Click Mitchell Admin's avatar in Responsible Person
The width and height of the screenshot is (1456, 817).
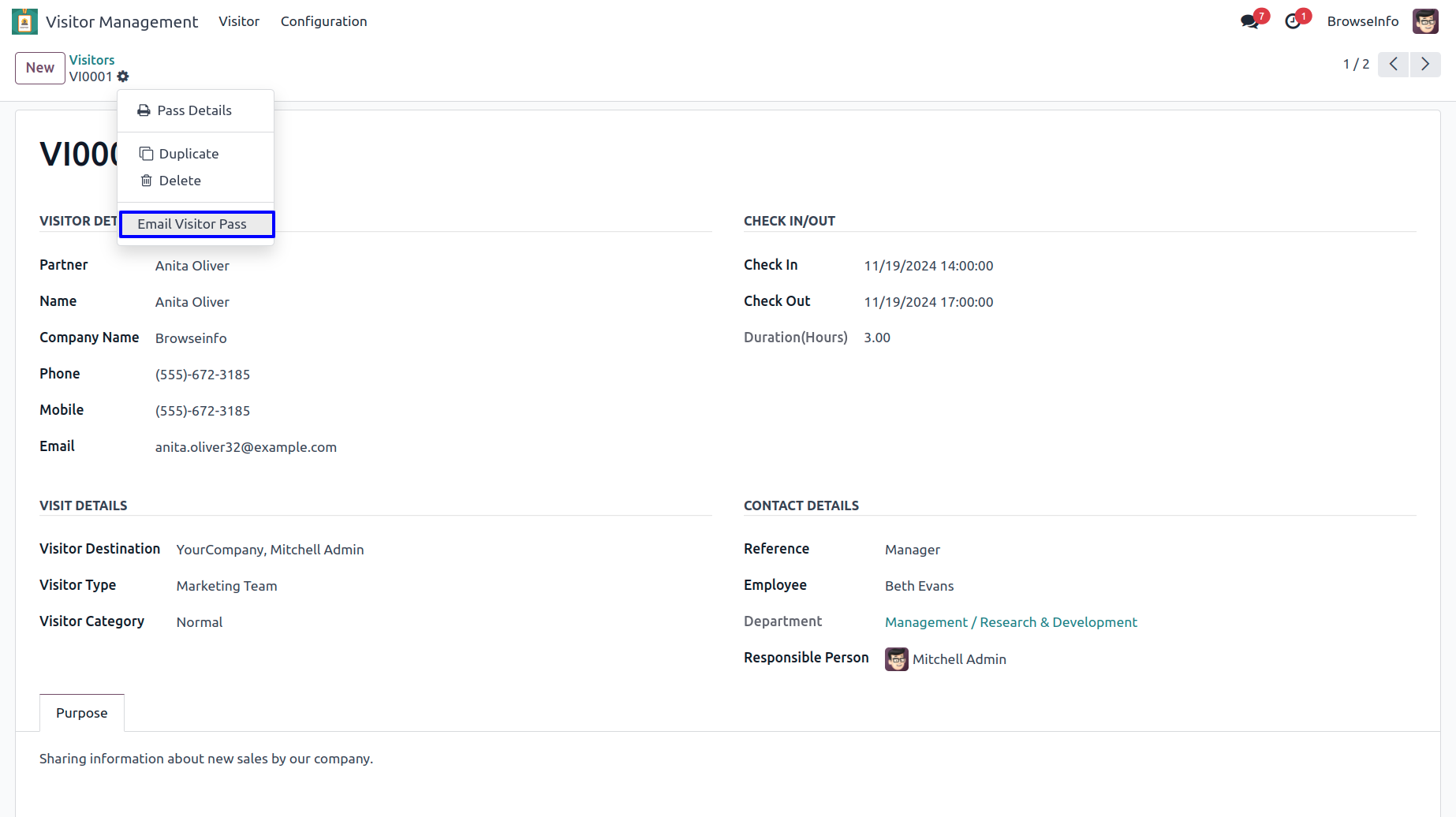[896, 659]
